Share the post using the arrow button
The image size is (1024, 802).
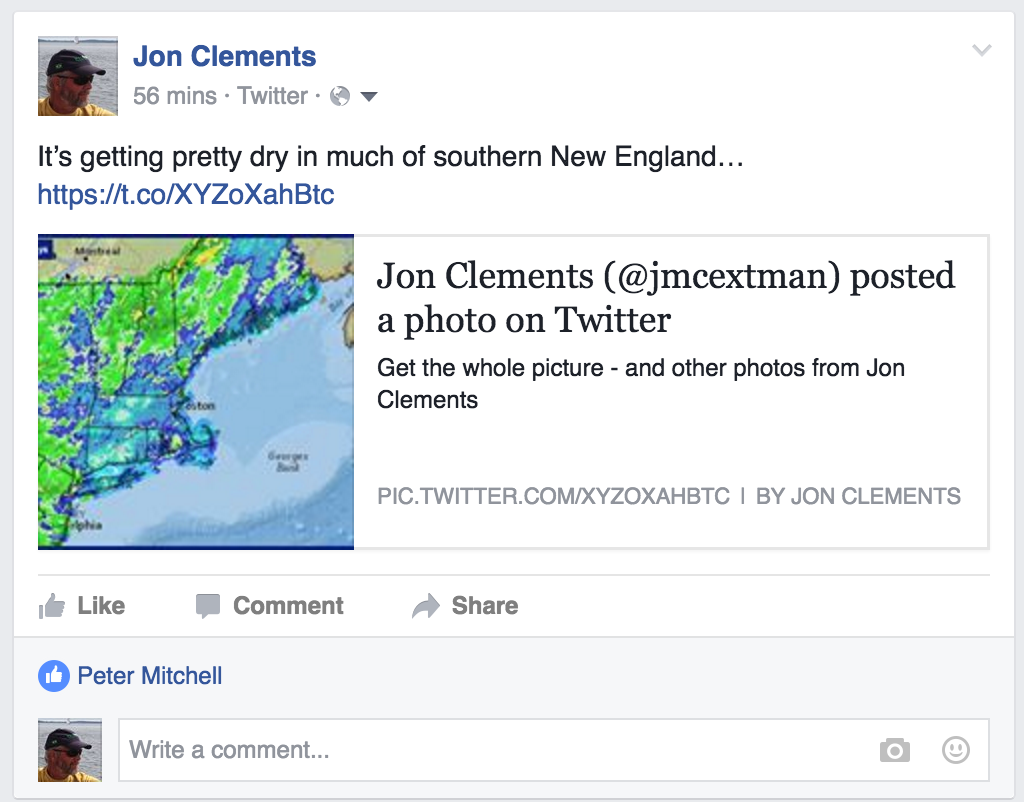[466, 606]
